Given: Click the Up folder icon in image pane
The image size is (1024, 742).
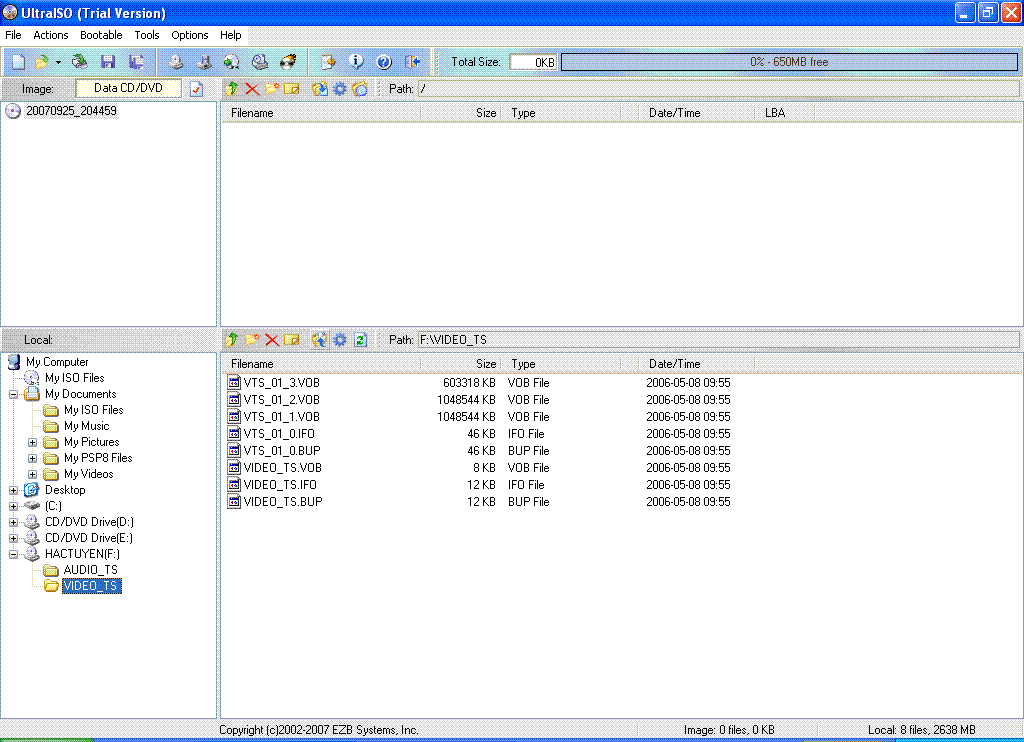Looking at the screenshot, I should [231, 88].
